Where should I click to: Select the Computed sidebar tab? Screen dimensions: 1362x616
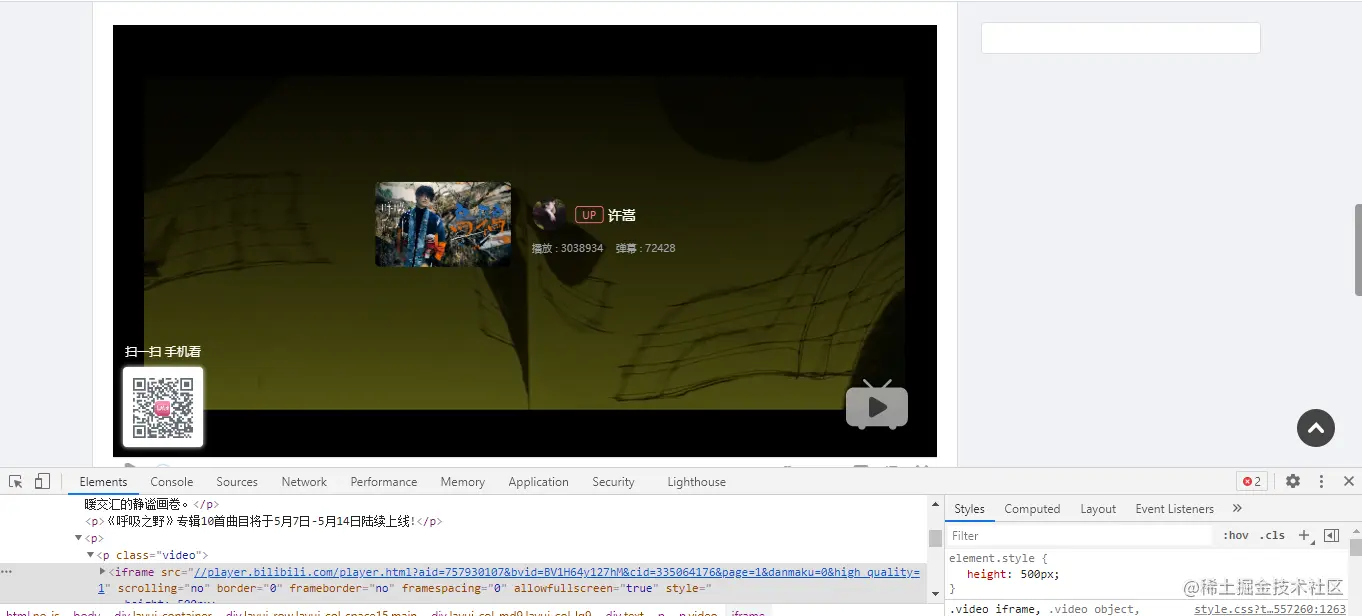[x=1032, y=509]
